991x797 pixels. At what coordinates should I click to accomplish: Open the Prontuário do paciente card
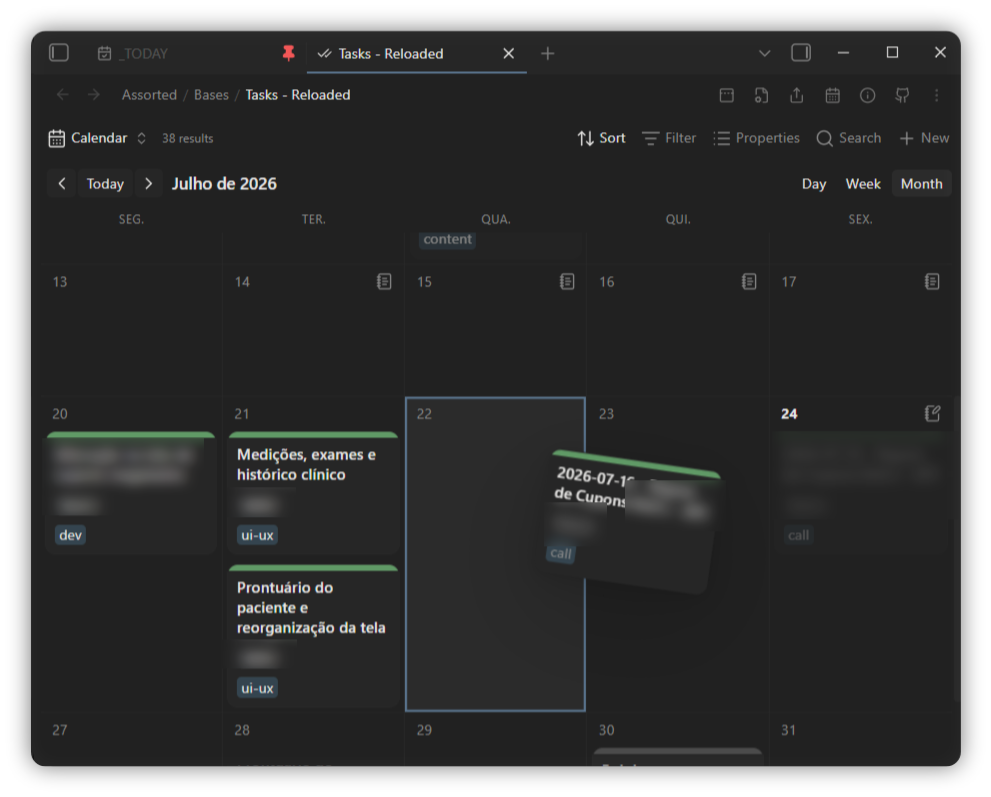coord(313,635)
